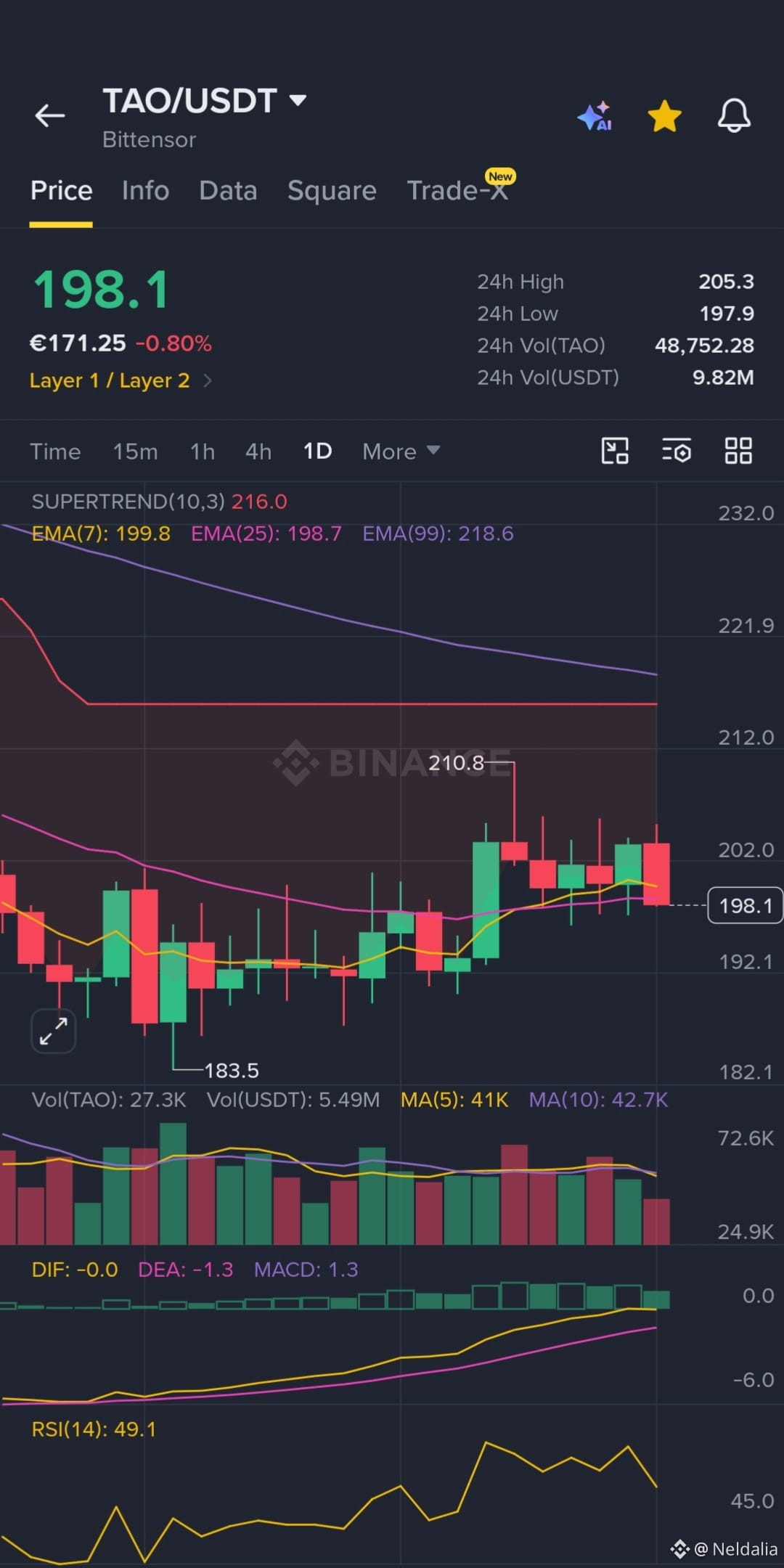Select the 1D interval

(317, 452)
